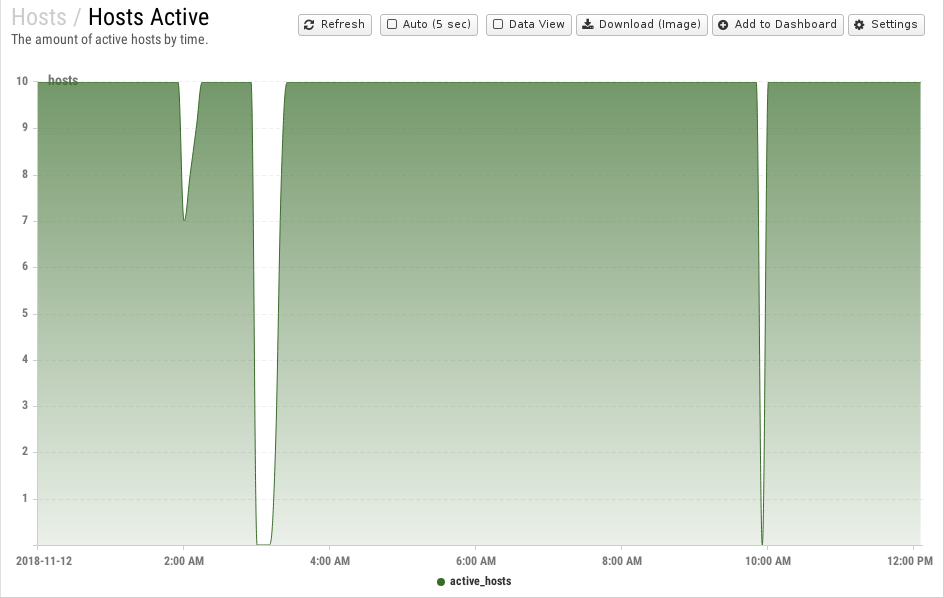Click the 2:00 AM x-axis label
944x598 pixels.
184,561
